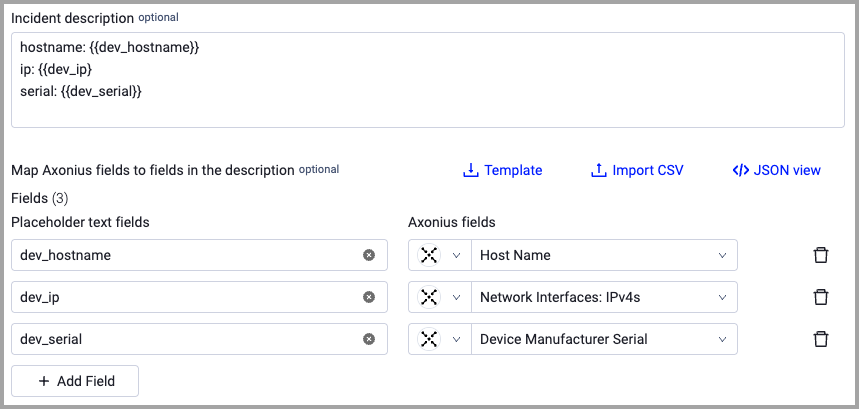Click the 'Fields (3)' count label
Image resolution: width=859 pixels, height=409 pixels.
tap(39, 198)
